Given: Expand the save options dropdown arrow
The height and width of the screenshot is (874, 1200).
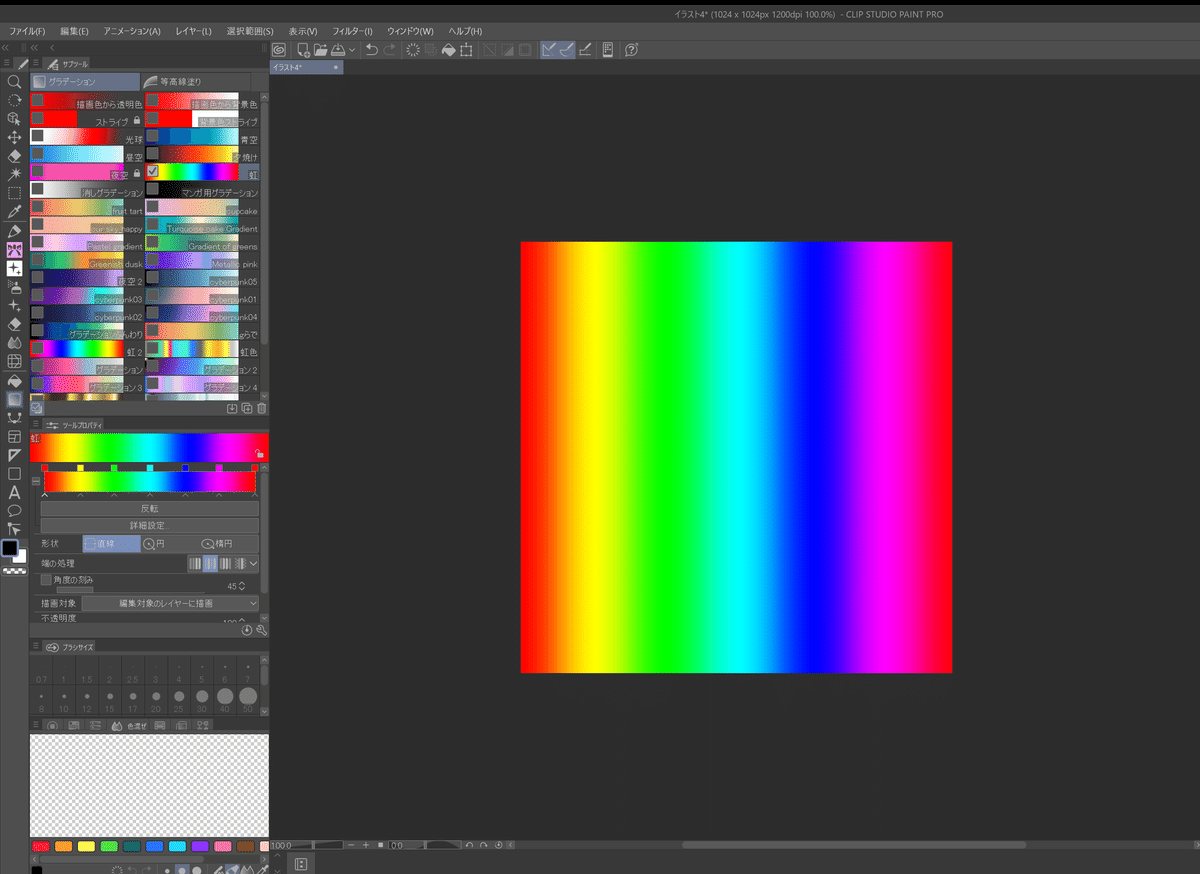Looking at the screenshot, I should pyautogui.click(x=352, y=50).
